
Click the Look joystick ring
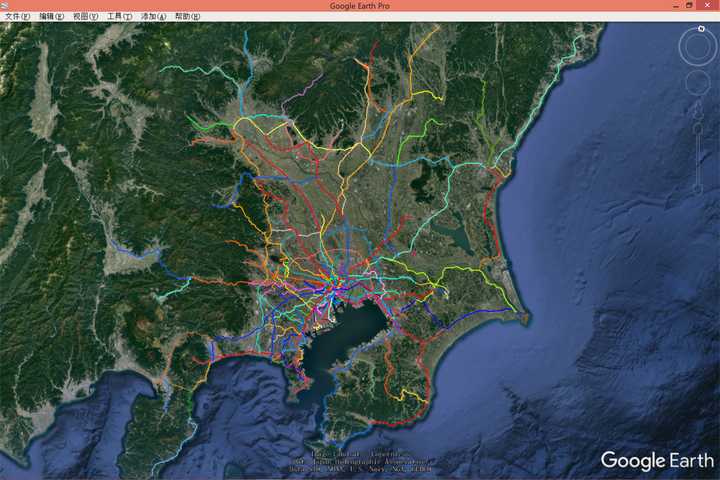[x=698, y=46]
